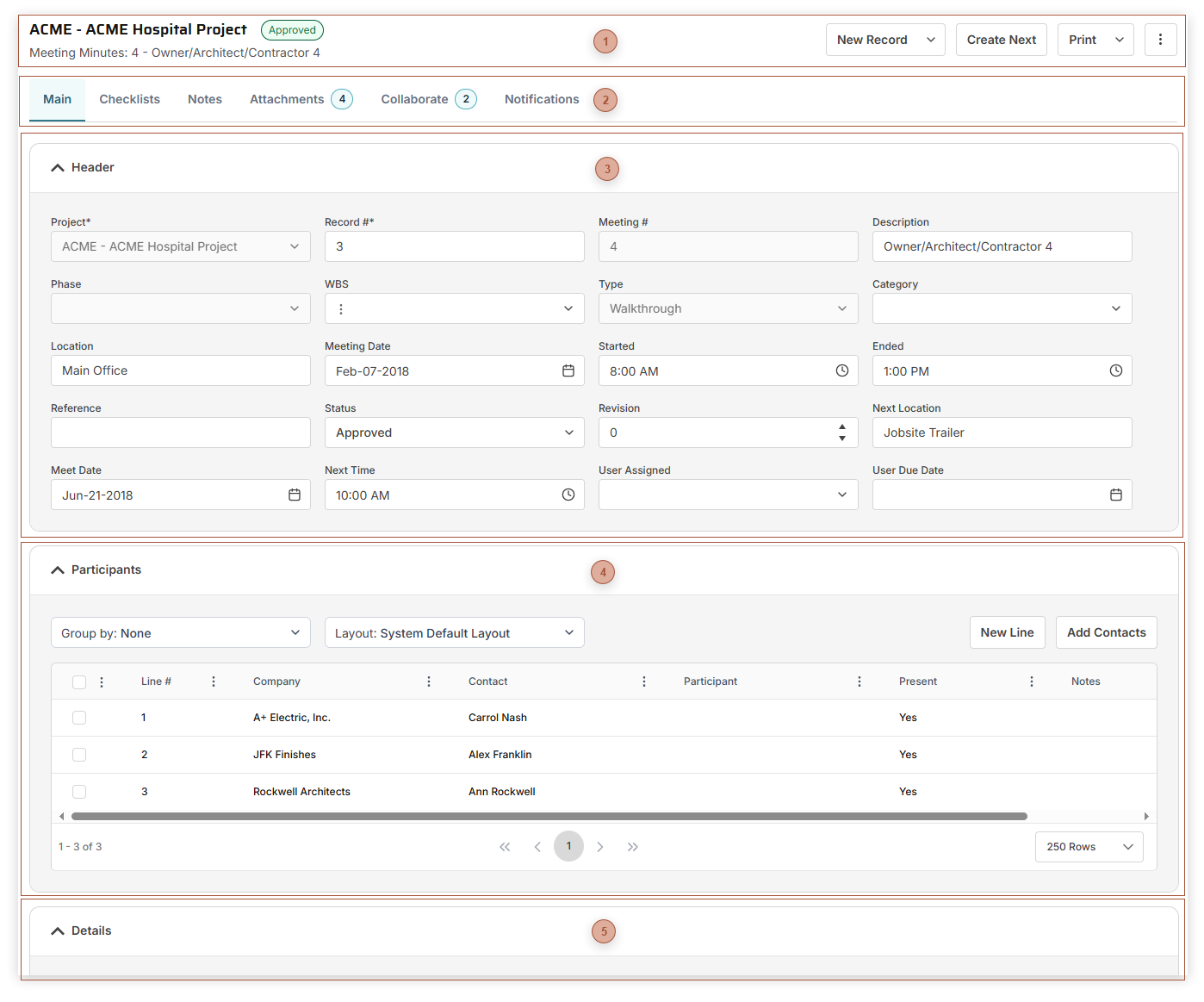Open the User Due Date calendar picker
This screenshot has height=1002, width=1204.
tap(1115, 495)
